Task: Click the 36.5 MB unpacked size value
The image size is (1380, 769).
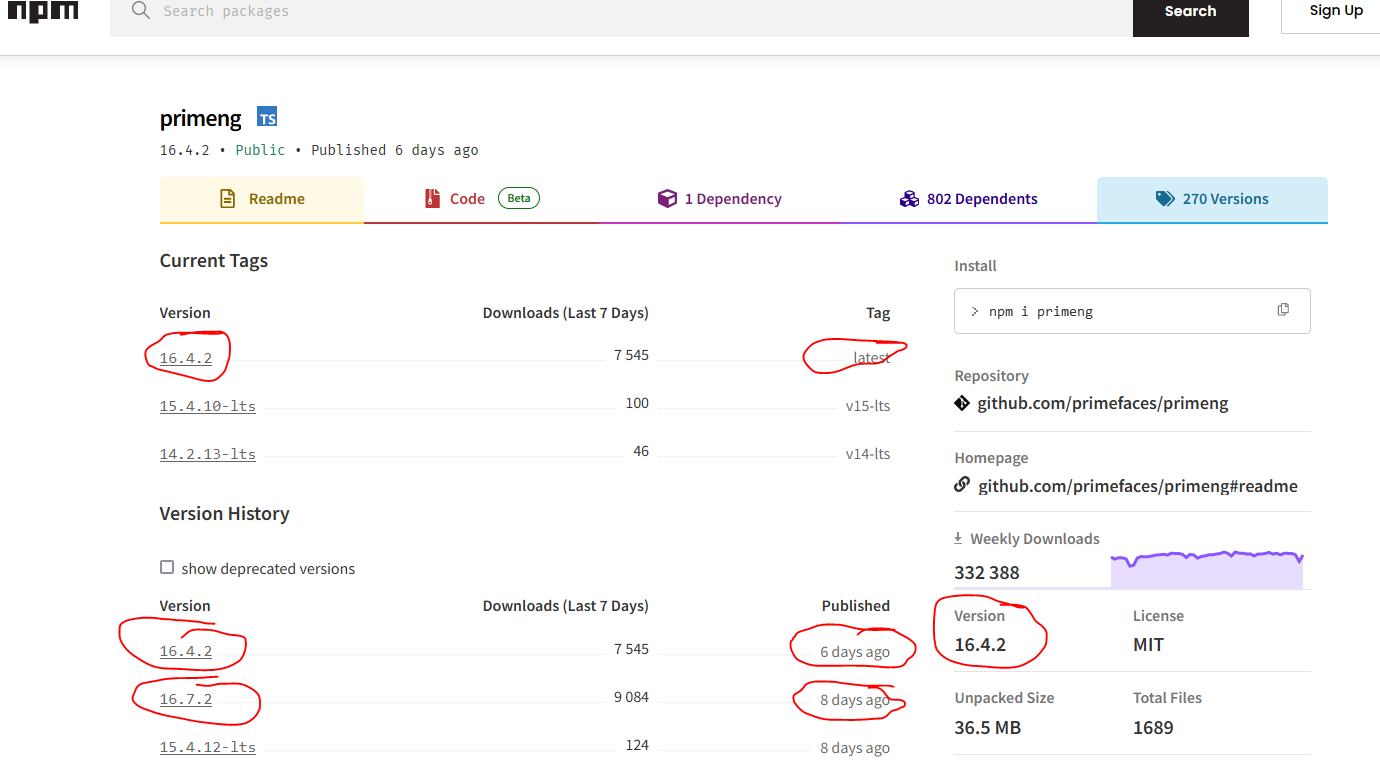Action: pyautogui.click(x=988, y=727)
